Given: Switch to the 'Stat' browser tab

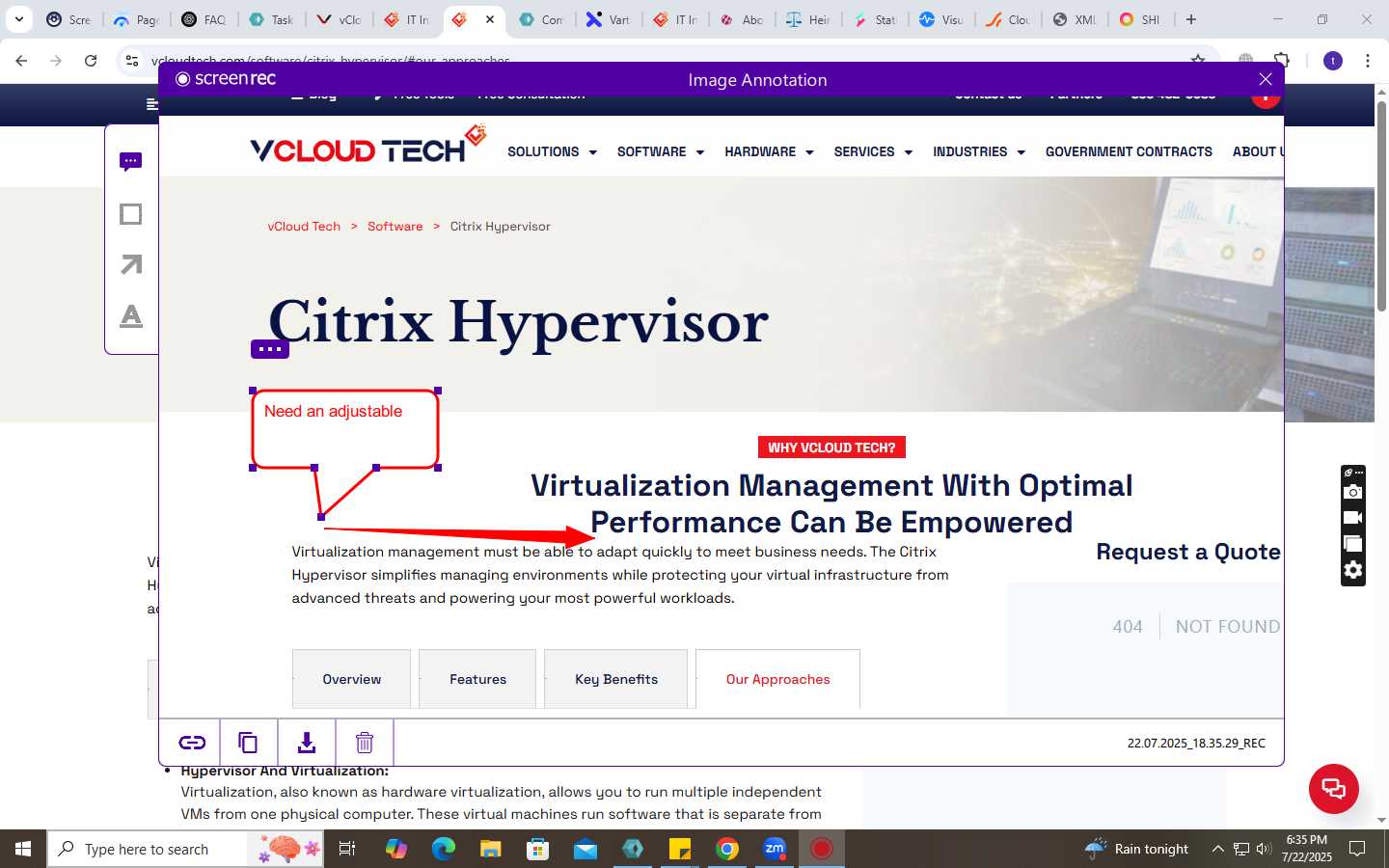Looking at the screenshot, I should coord(875,19).
